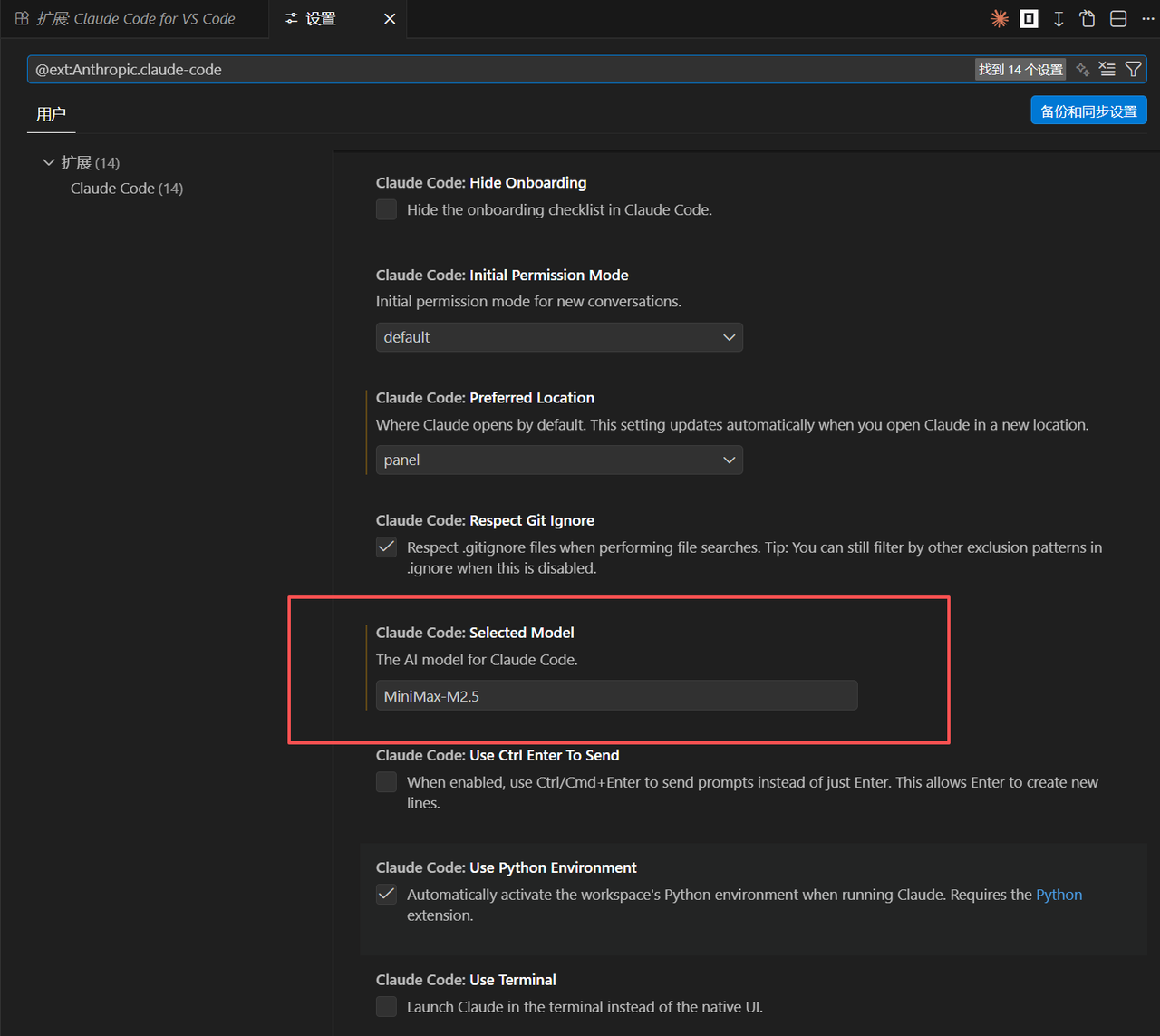Click the extension icon on Claude Code tab
Screen dimensions: 1160x1036
pos(22,18)
